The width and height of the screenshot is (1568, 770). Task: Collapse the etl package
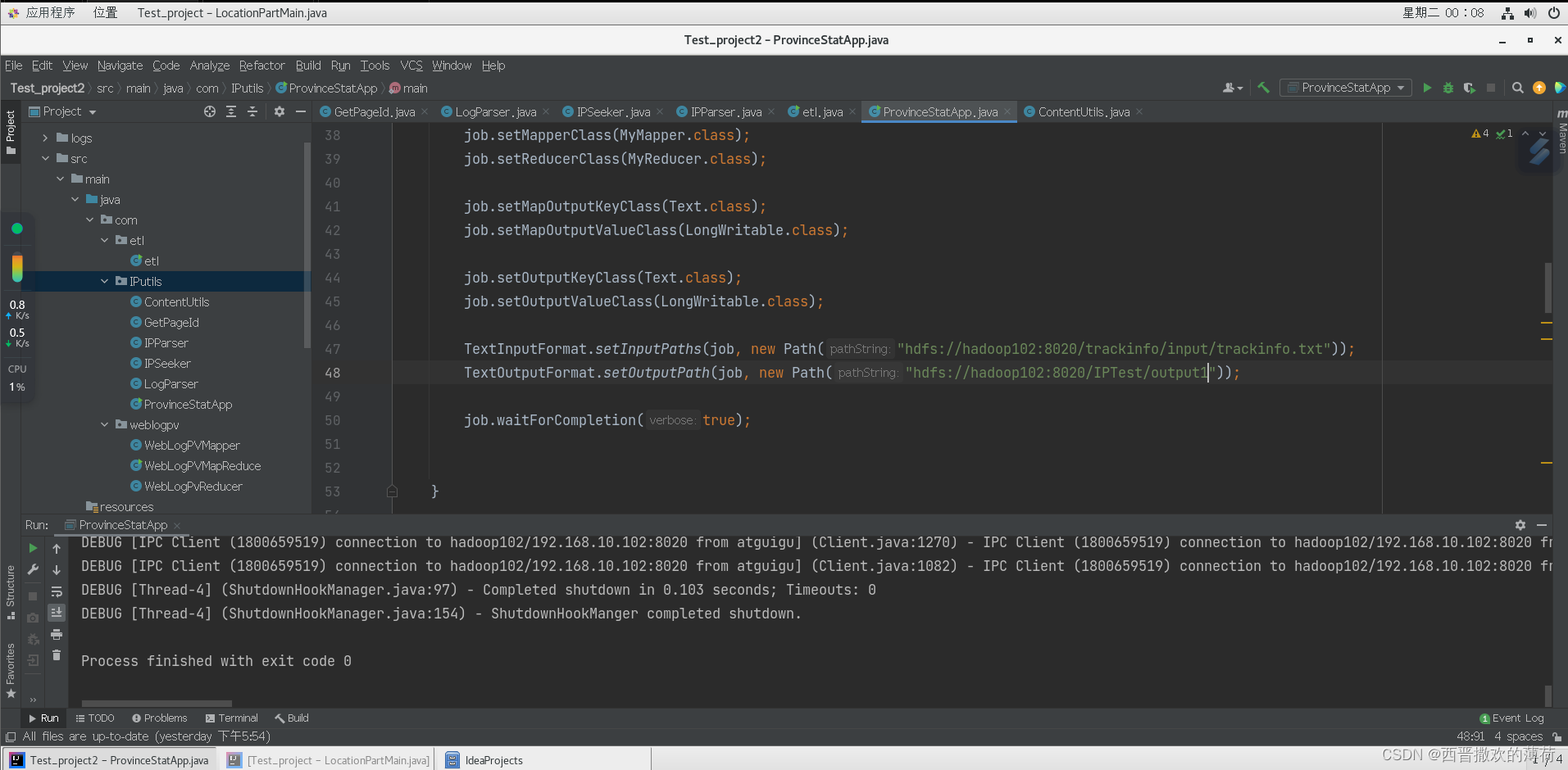(x=105, y=241)
